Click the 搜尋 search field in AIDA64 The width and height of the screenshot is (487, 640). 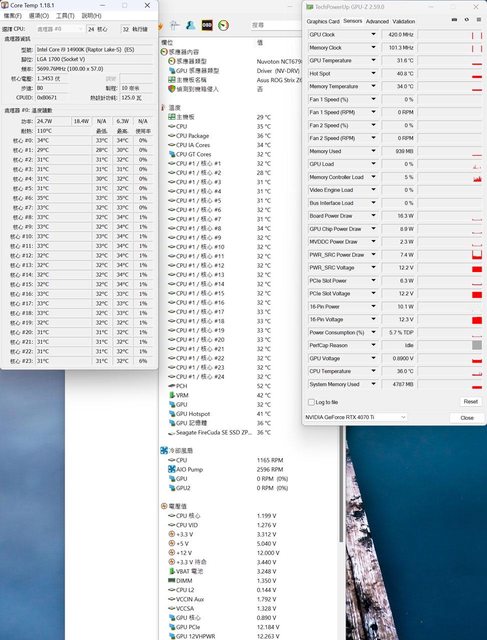point(277,25)
